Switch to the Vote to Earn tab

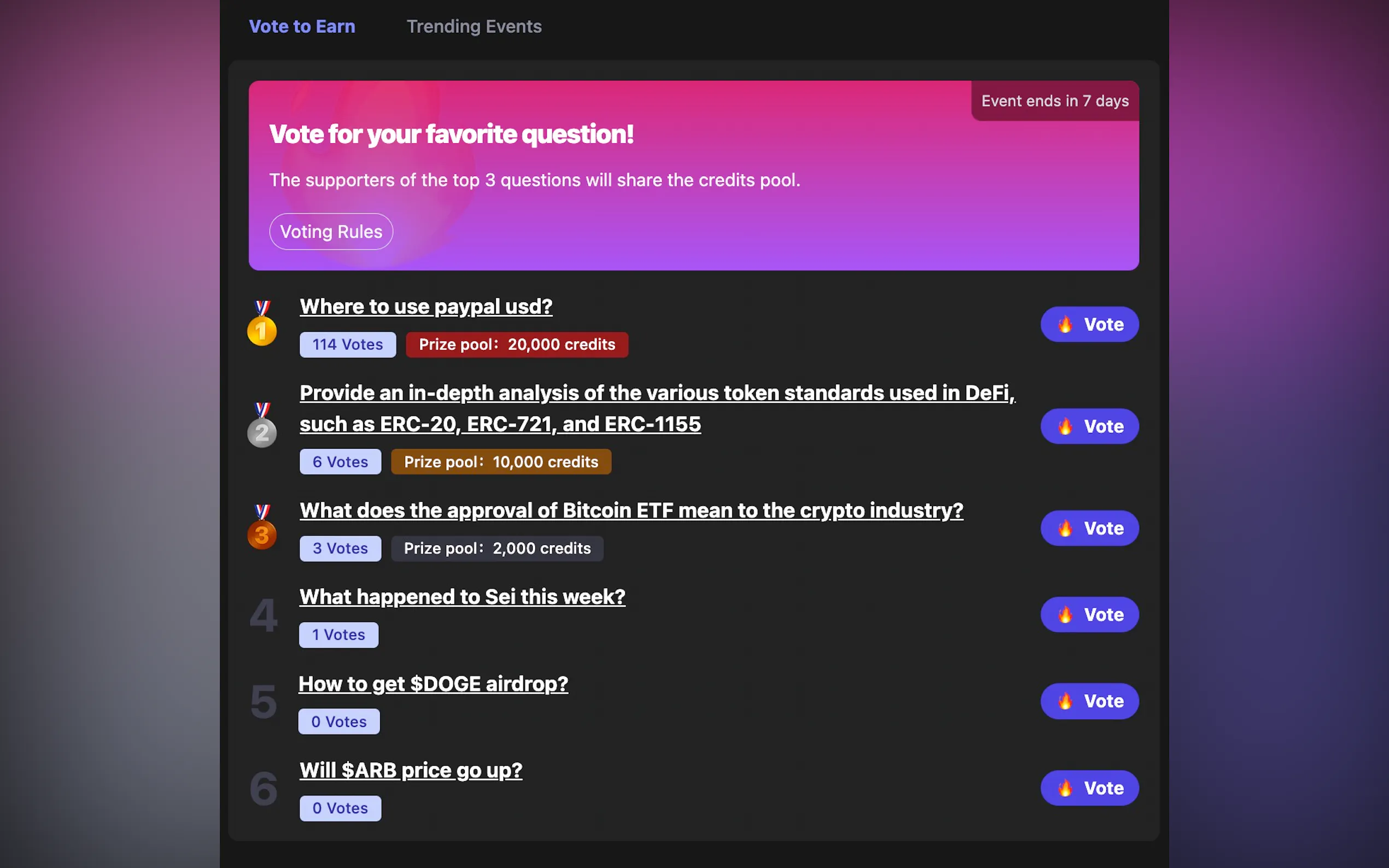(302, 26)
